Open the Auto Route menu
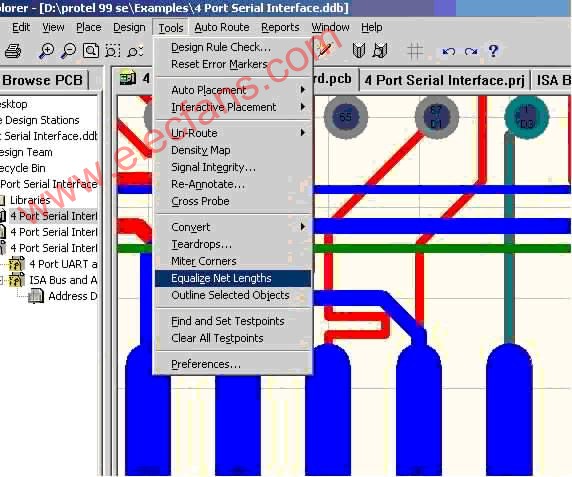 click(222, 27)
